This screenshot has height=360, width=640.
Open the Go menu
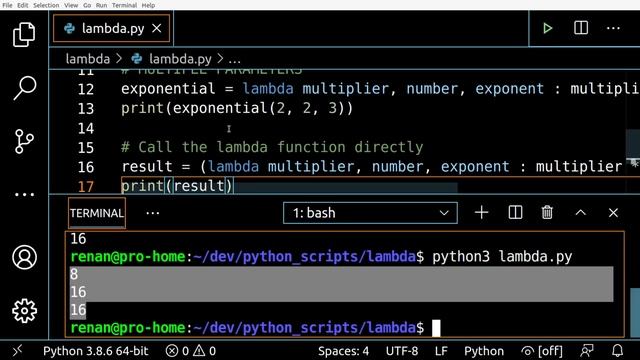click(x=87, y=5)
